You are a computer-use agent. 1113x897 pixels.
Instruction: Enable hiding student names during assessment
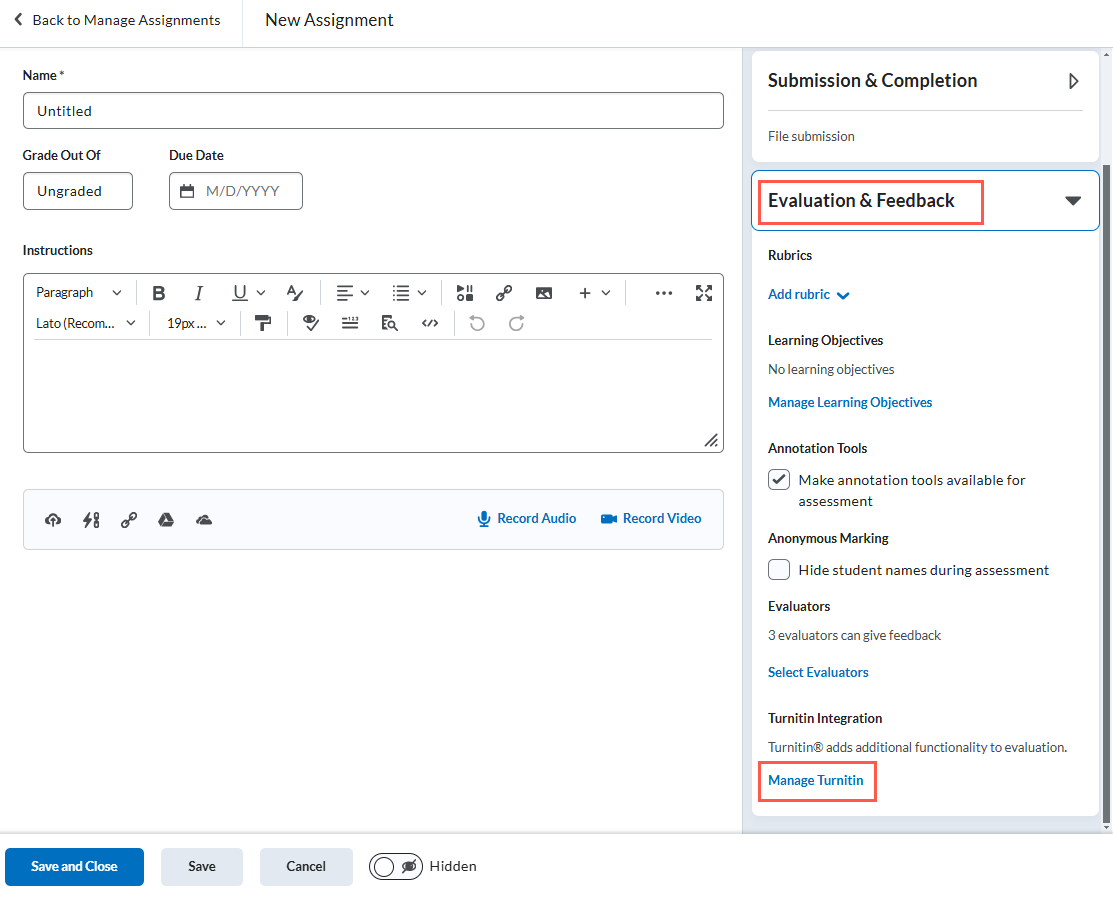point(778,569)
